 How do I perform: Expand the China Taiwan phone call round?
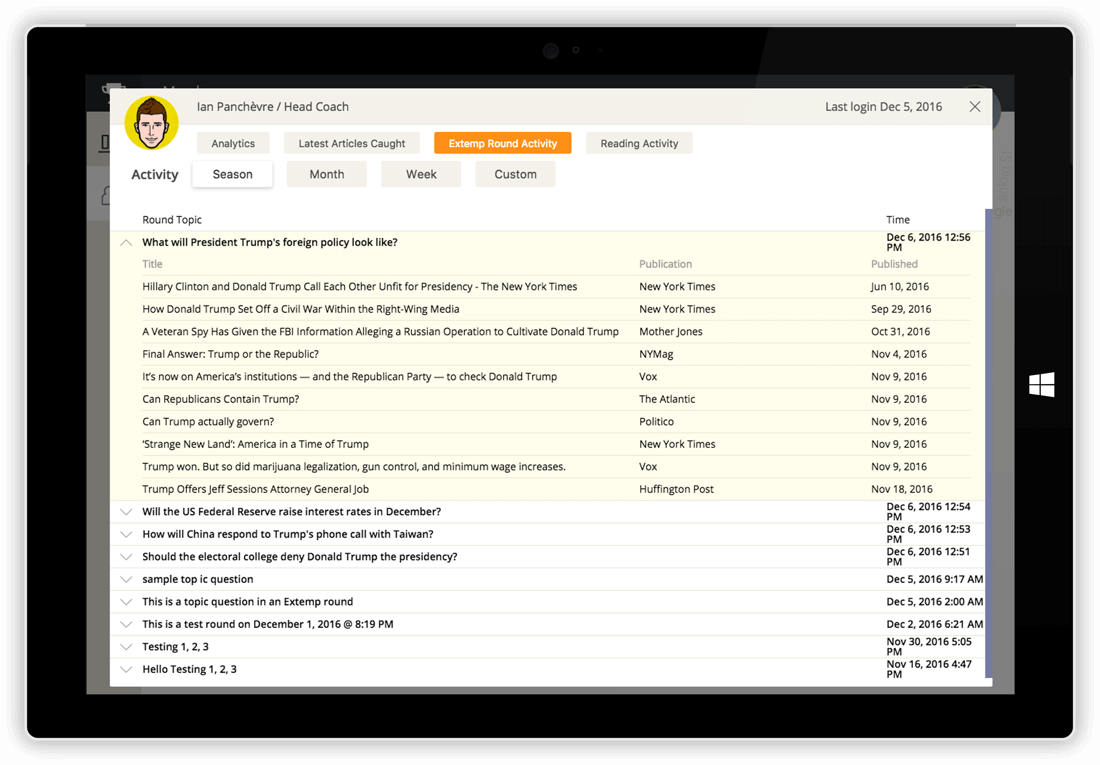click(x=126, y=534)
